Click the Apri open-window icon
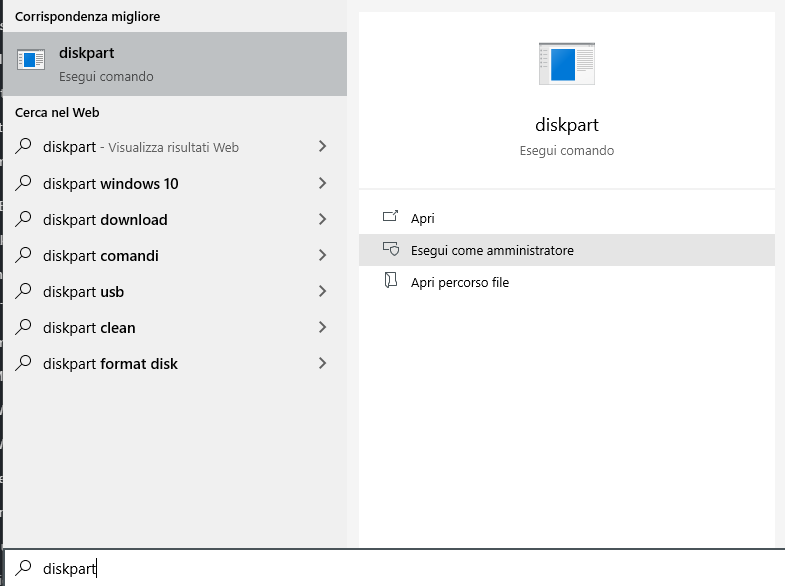 point(390,217)
